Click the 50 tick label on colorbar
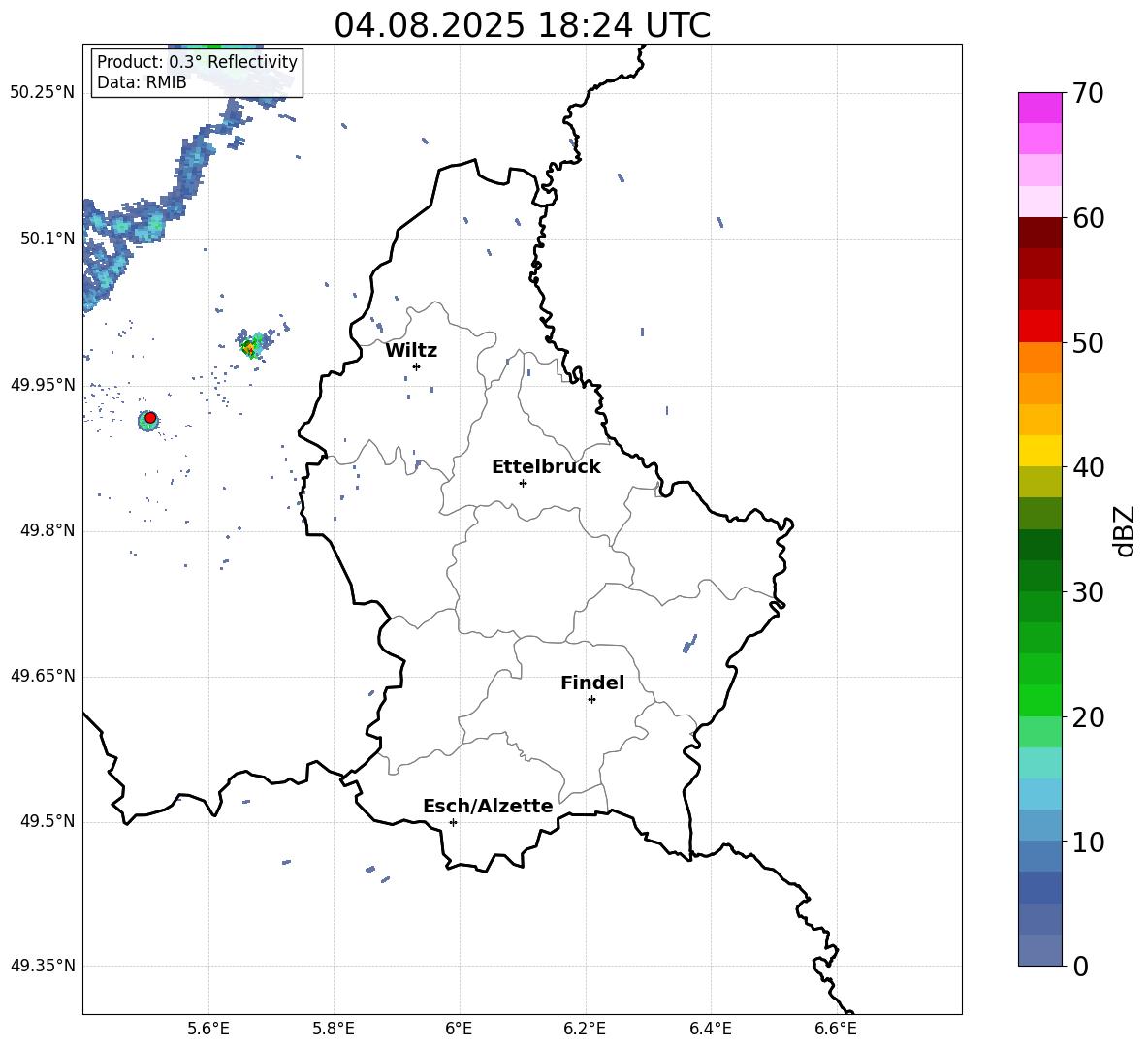The width and height of the screenshot is (1148, 1048). point(1087,342)
